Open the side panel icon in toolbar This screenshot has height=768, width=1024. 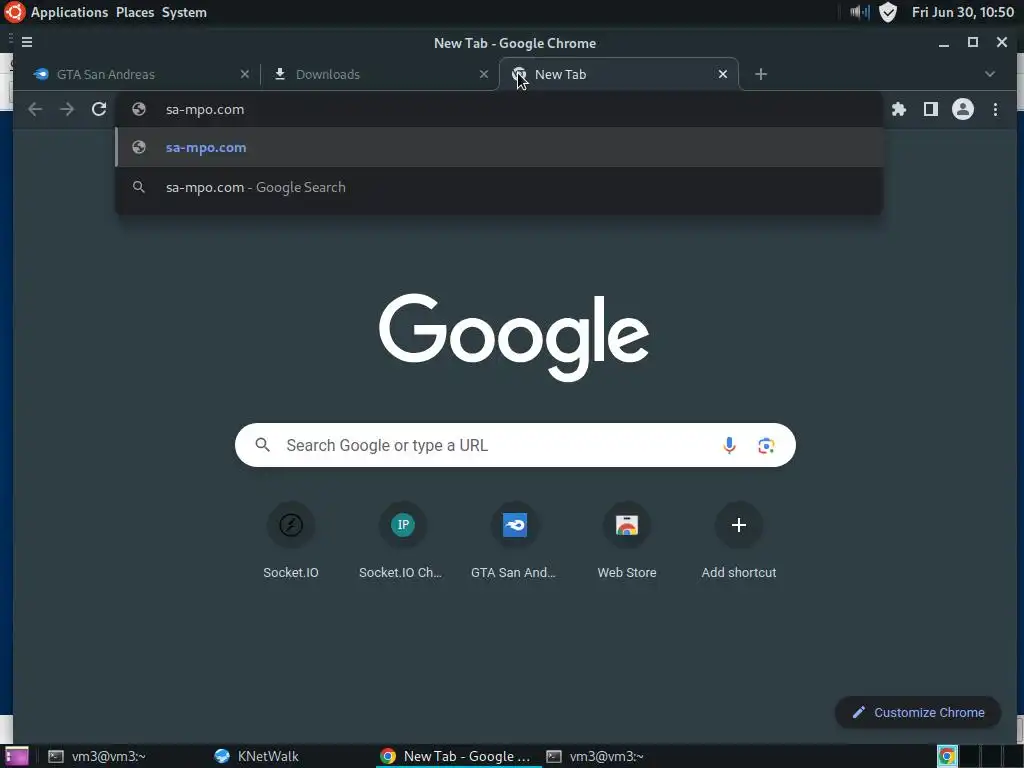(x=931, y=109)
